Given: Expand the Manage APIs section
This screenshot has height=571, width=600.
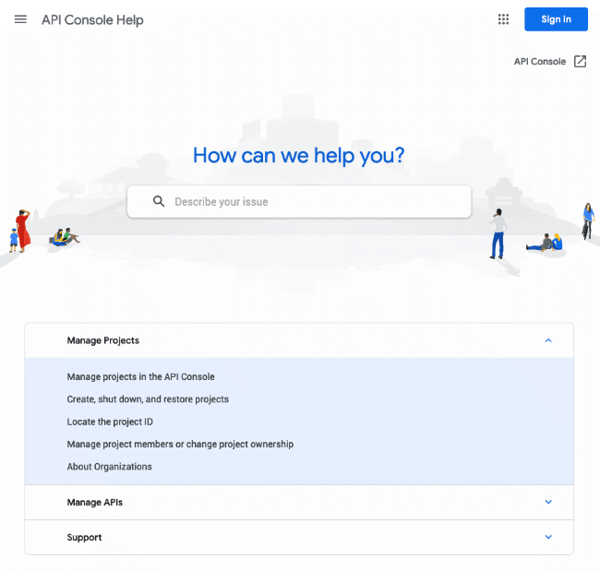Looking at the screenshot, I should click(x=548, y=502).
